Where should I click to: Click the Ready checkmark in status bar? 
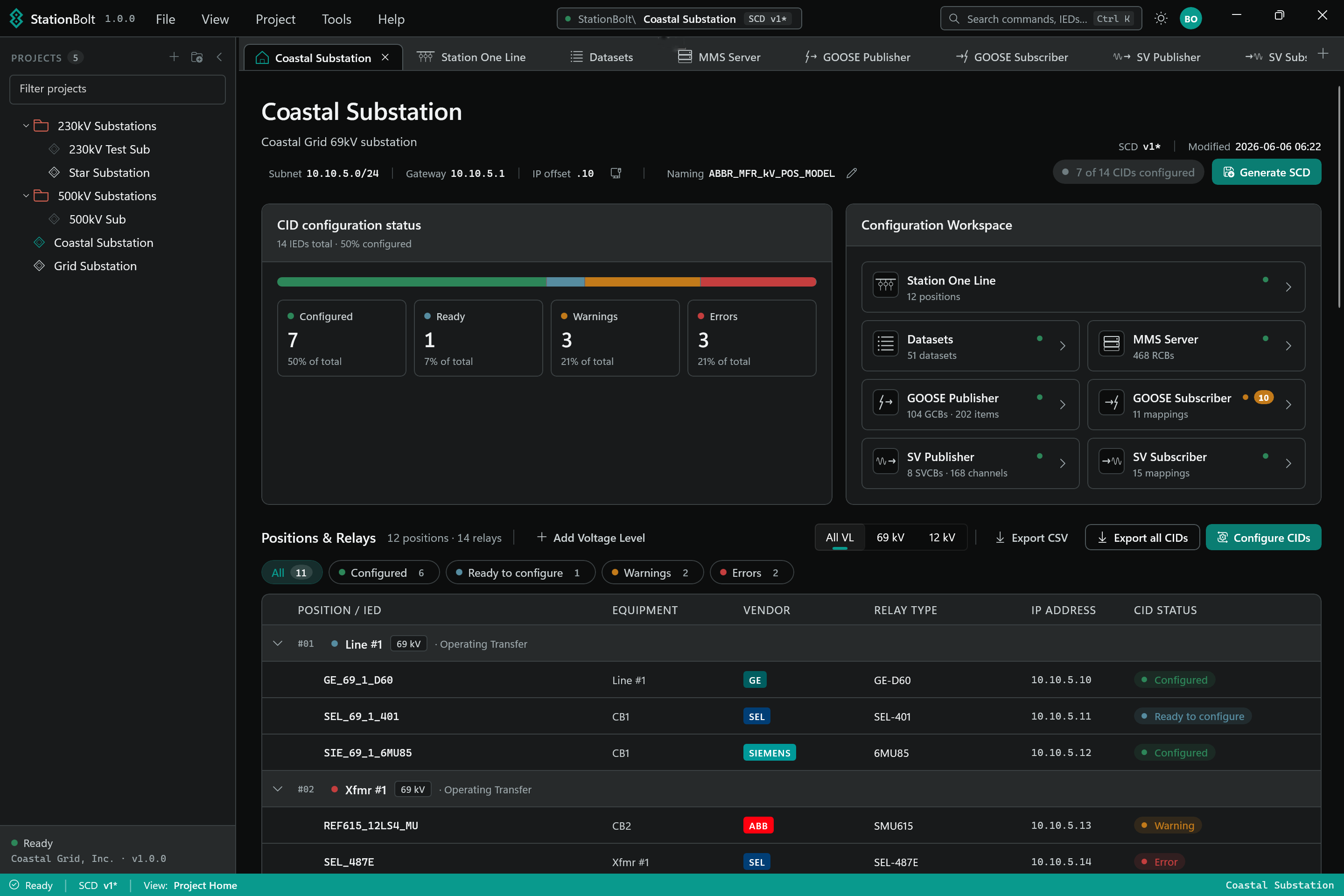tap(14, 885)
